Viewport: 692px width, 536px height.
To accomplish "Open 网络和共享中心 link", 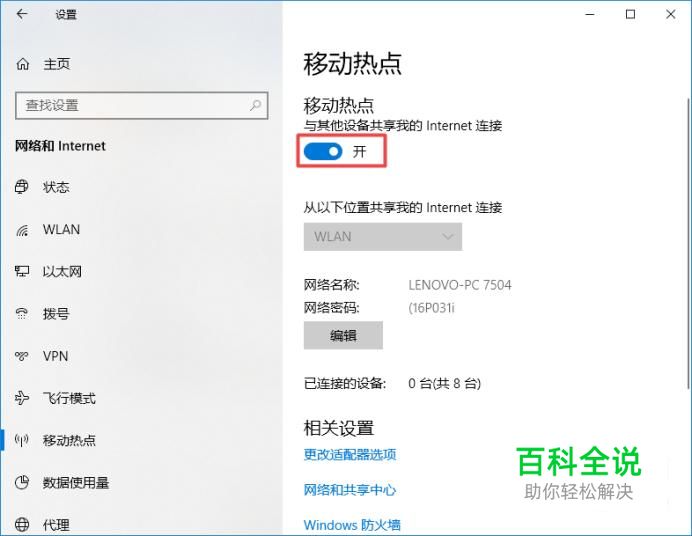I will 350,490.
